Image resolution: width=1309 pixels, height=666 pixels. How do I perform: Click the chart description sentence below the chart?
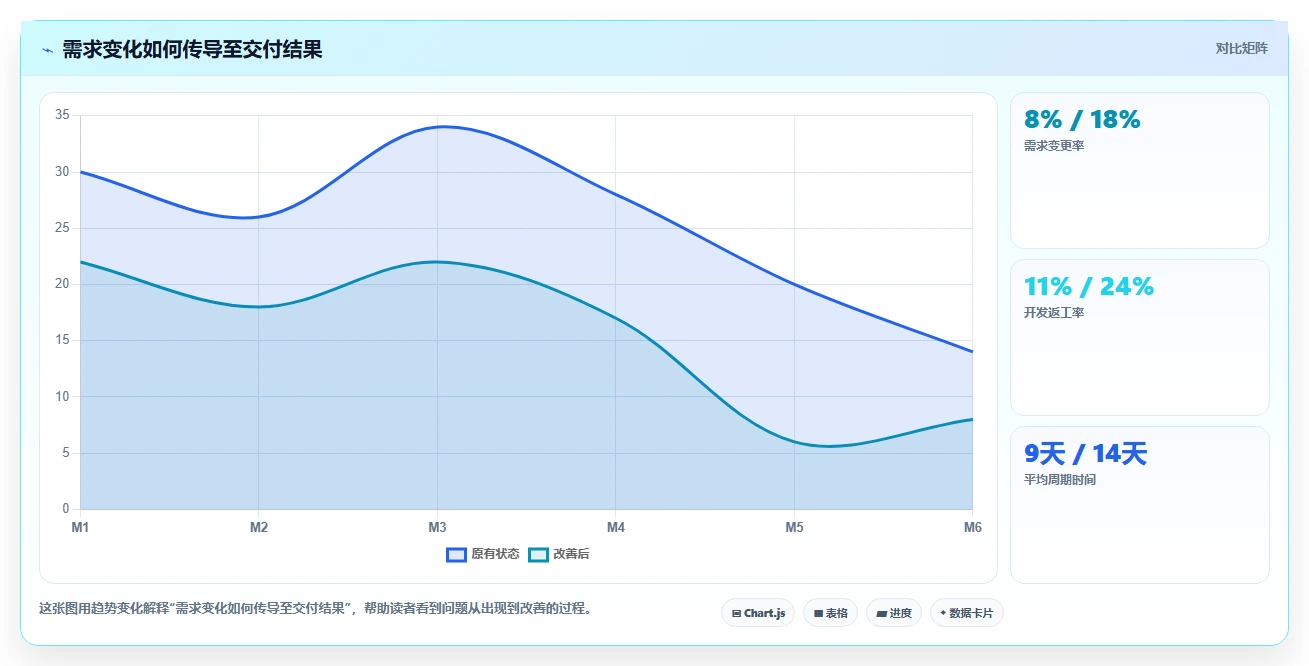click(315, 608)
